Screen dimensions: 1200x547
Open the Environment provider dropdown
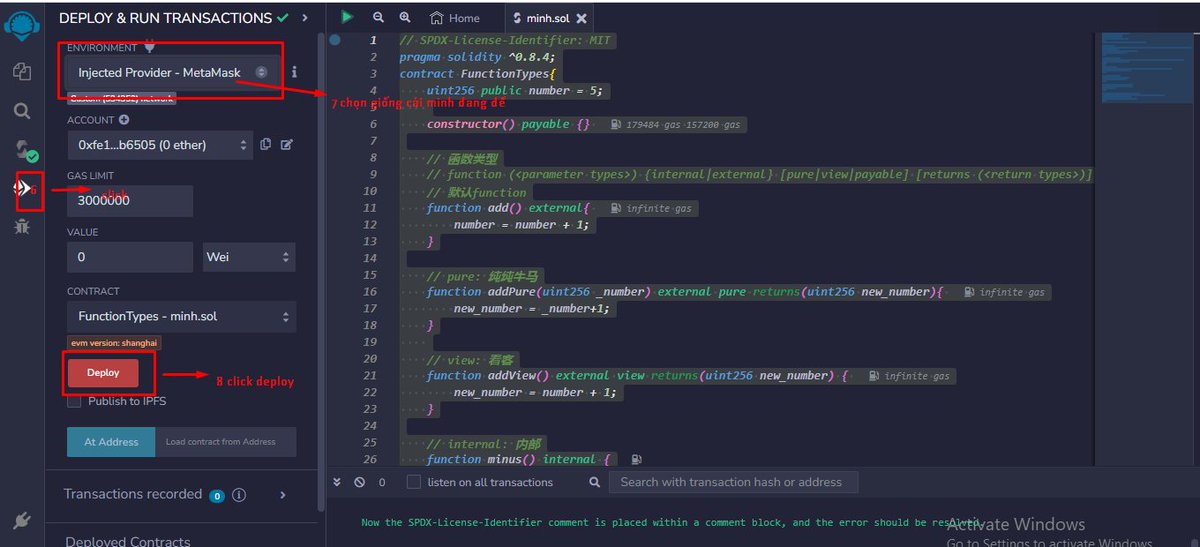171,72
